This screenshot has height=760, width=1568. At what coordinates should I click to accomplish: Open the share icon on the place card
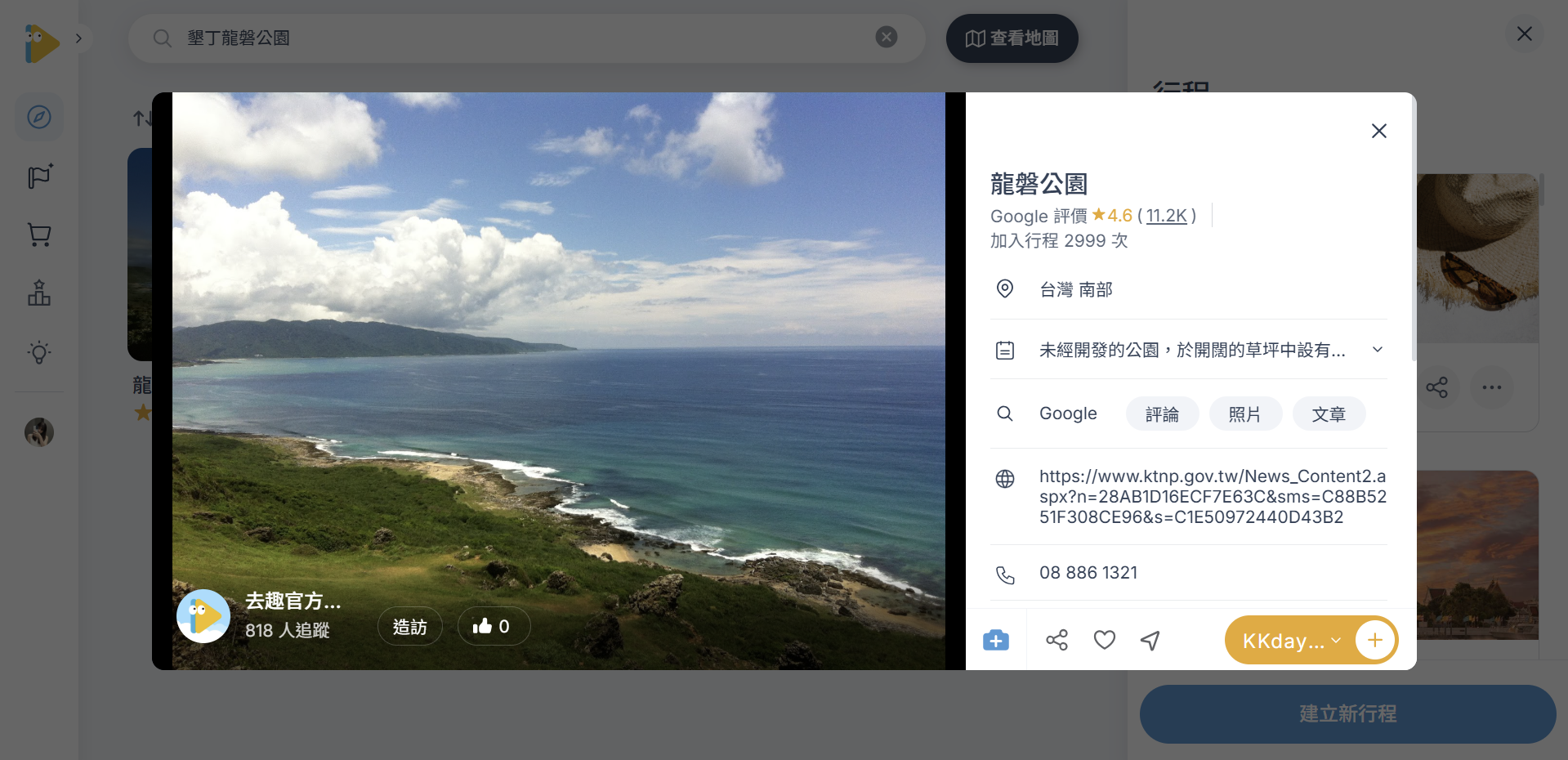(x=1057, y=640)
